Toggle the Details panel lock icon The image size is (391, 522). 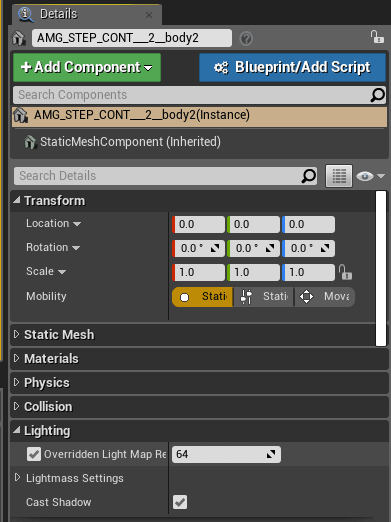[377, 37]
